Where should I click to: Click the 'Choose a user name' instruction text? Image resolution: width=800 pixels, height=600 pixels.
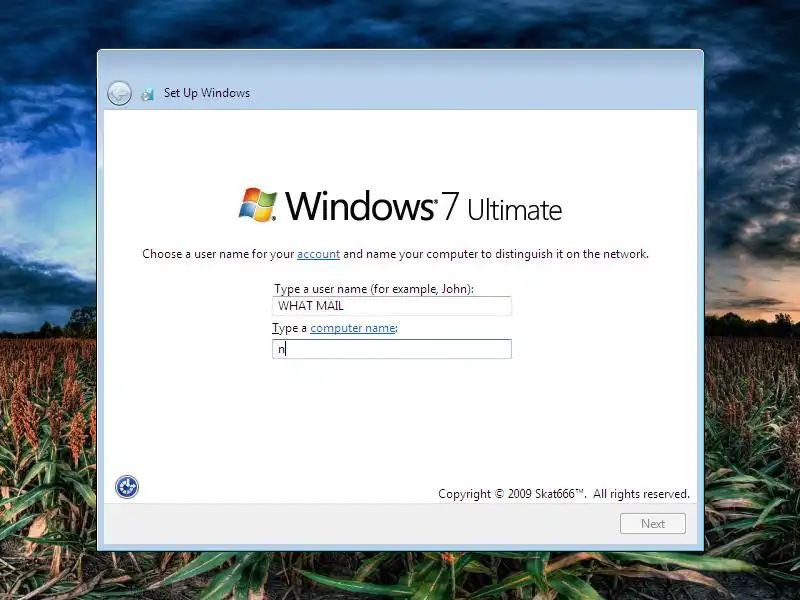395,254
